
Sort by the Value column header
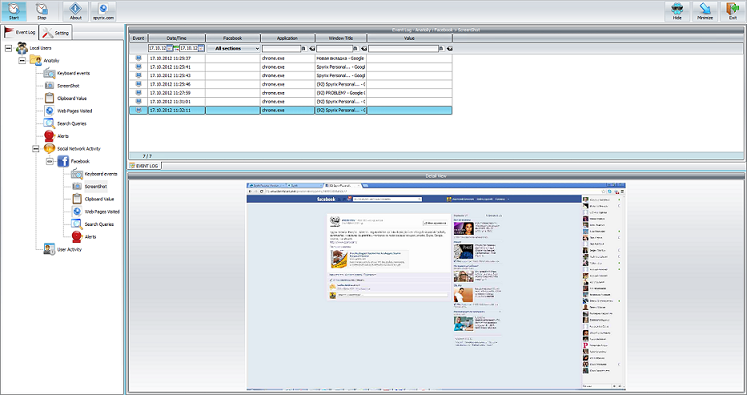[409, 38]
